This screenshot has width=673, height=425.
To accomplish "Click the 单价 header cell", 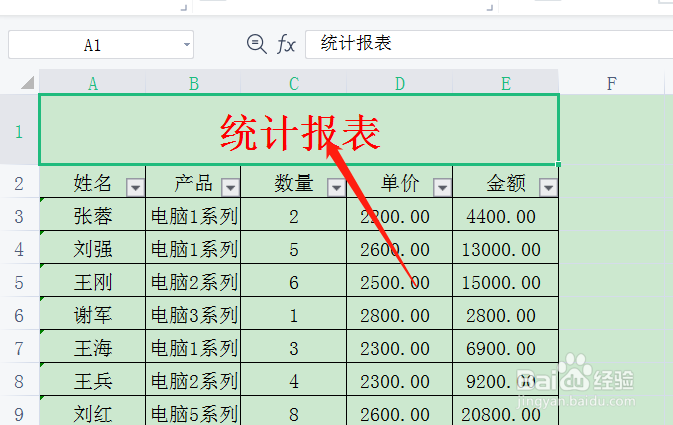I will pyautogui.click(x=400, y=182).
